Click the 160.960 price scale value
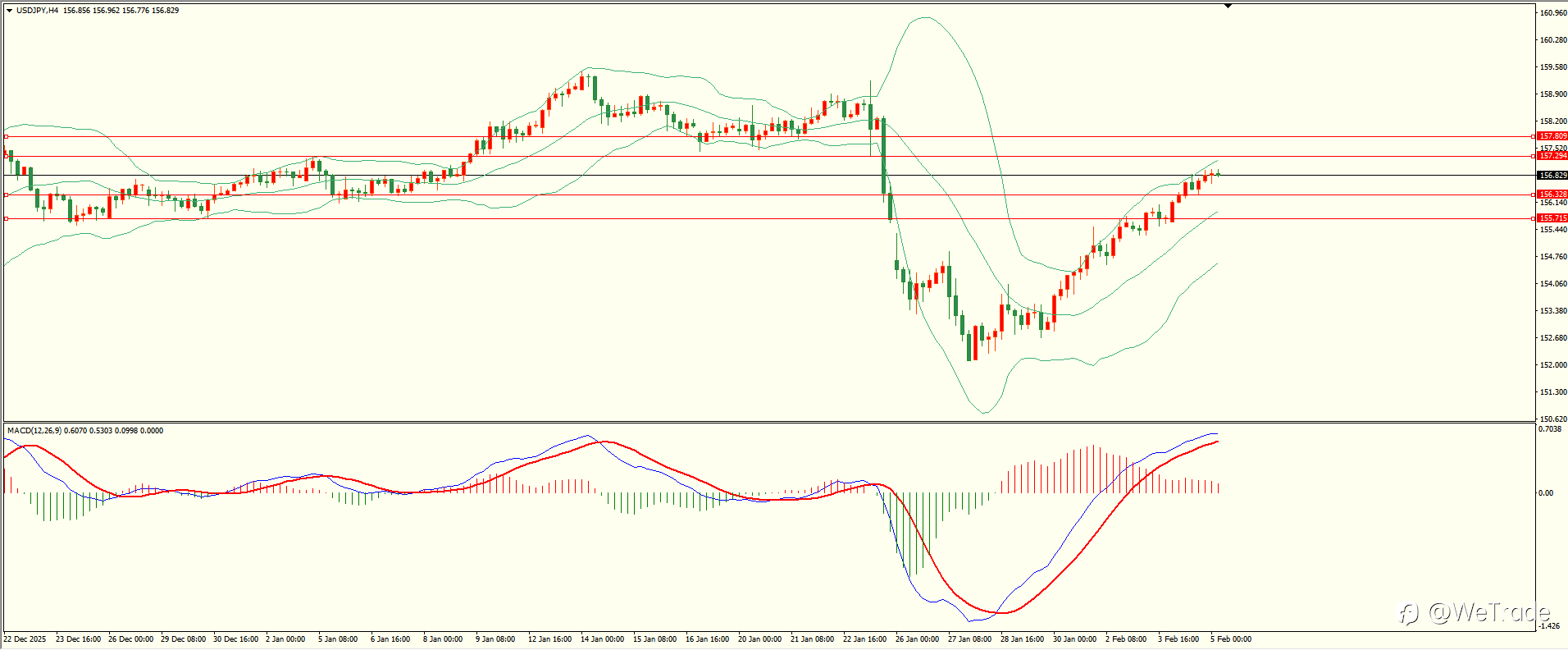Screen dimensions: 1568x650 point(1553,13)
